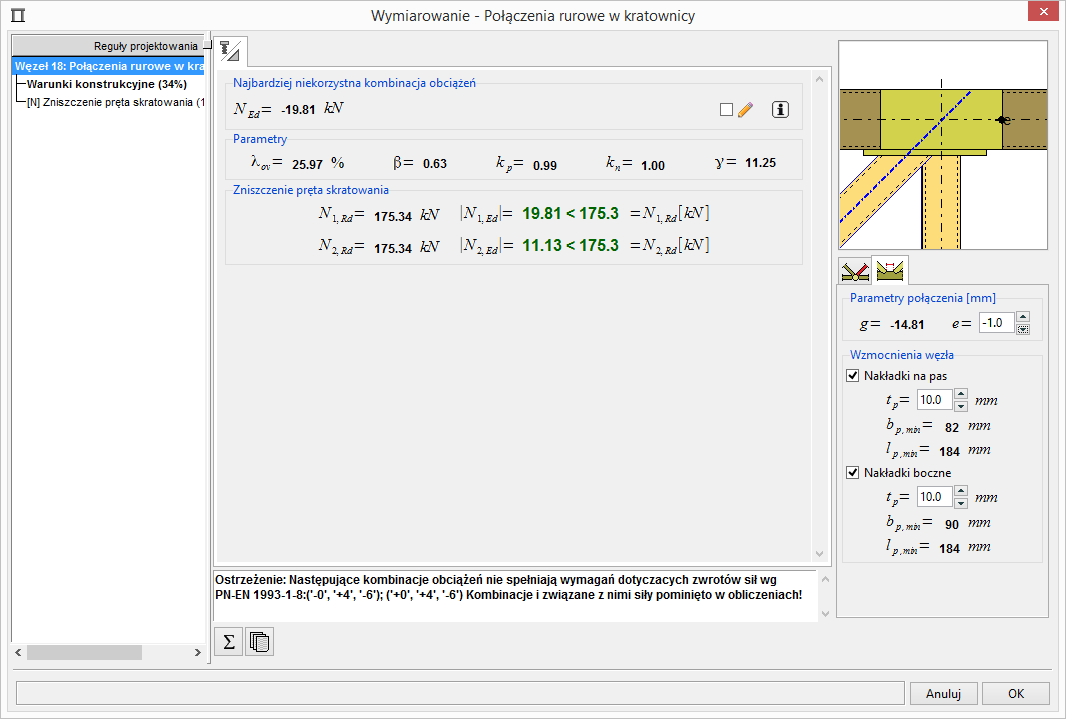
Task: Click the tree panel horizontal scrollbar
Action: tap(85, 652)
